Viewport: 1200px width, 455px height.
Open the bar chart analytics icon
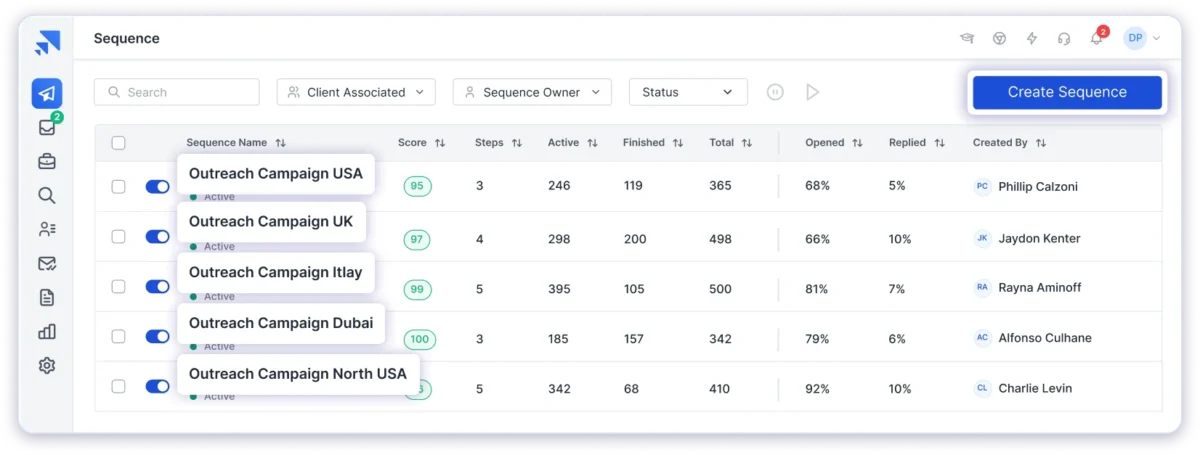click(x=47, y=331)
